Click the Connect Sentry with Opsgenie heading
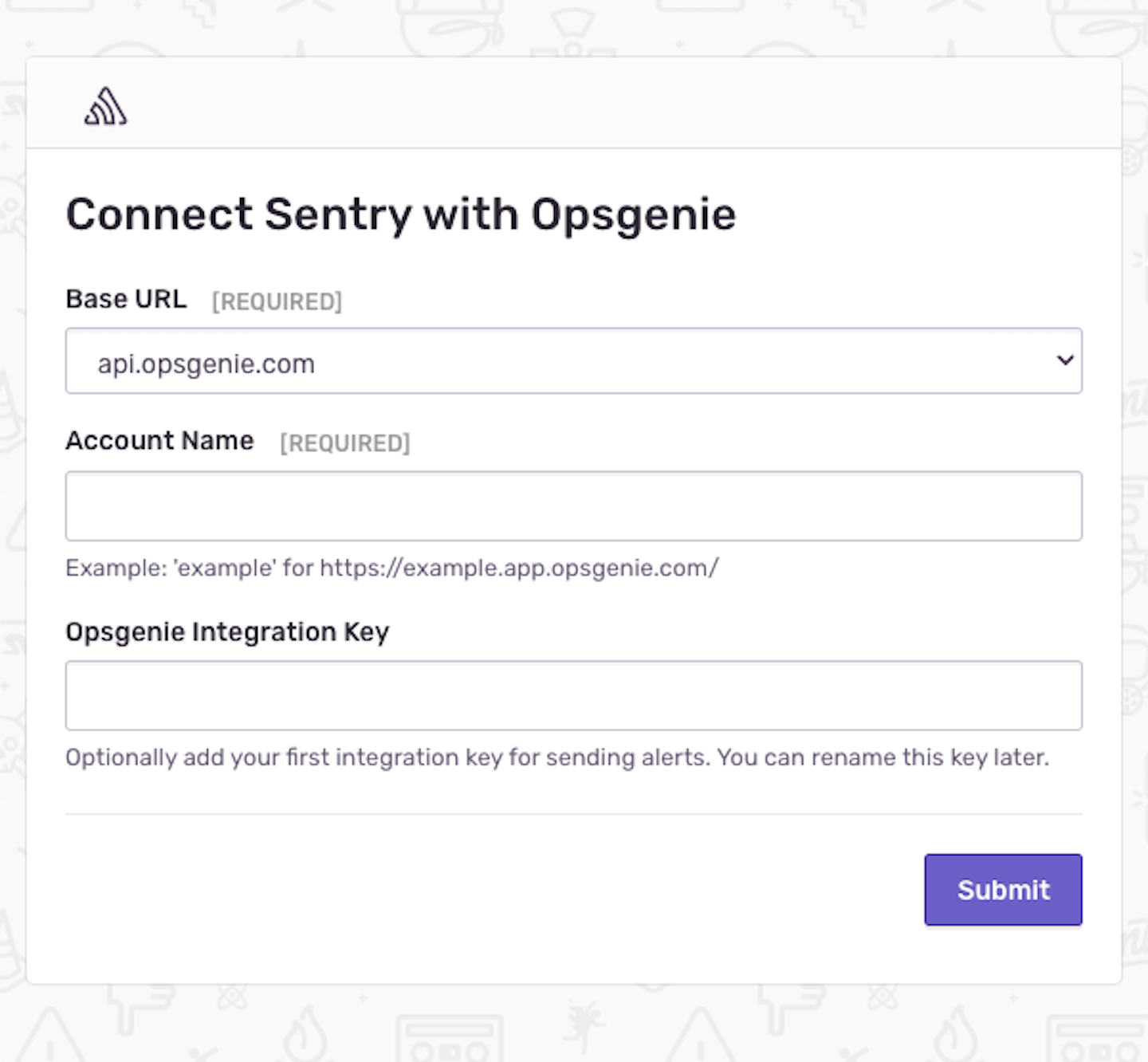This screenshot has height=1062, width=1148. (x=402, y=214)
